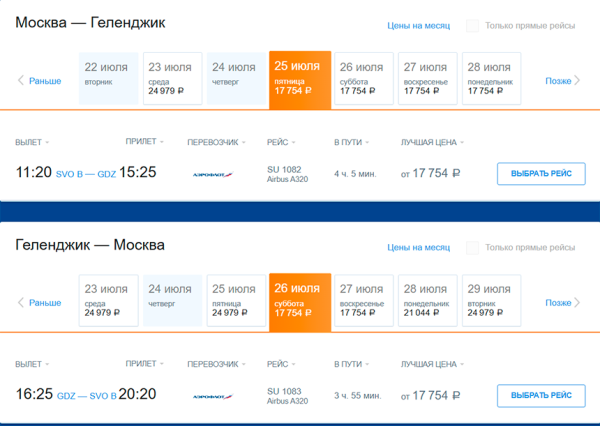Viewport: 600px width, 426px height.
Task: Sort Москва — Геленджик flights by Лучшая цена
Action: click(433, 143)
